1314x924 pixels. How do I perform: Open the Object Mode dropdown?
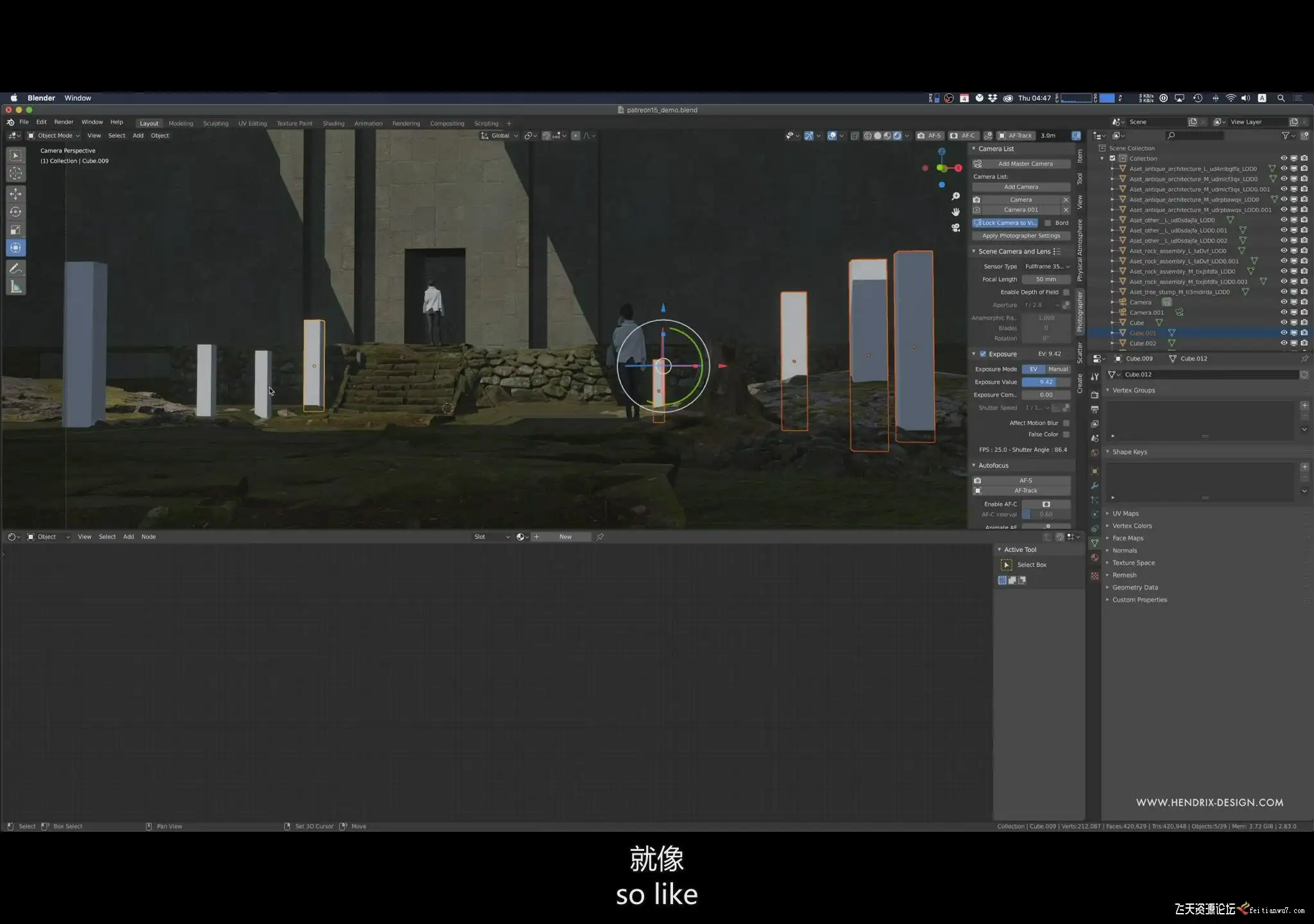coord(54,135)
